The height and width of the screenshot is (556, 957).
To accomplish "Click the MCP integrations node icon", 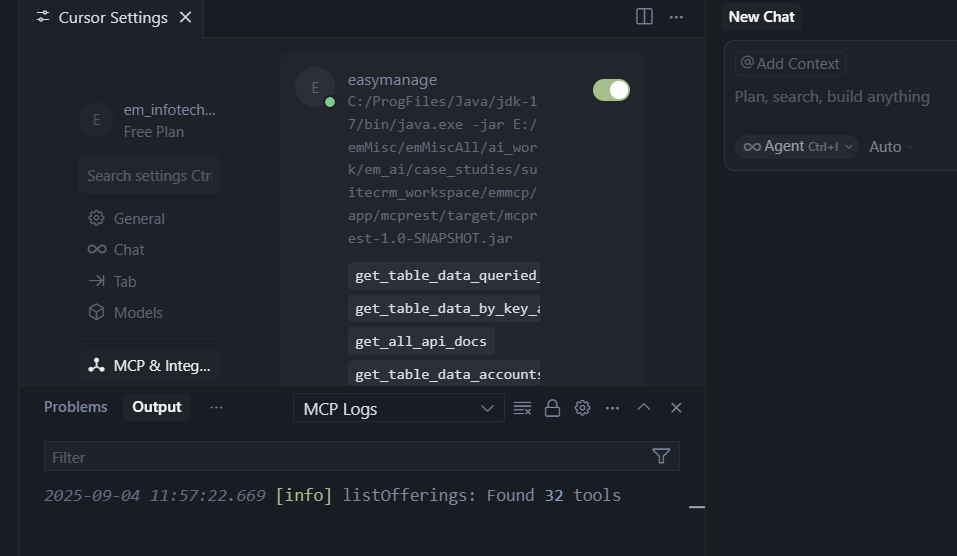I will point(96,365).
